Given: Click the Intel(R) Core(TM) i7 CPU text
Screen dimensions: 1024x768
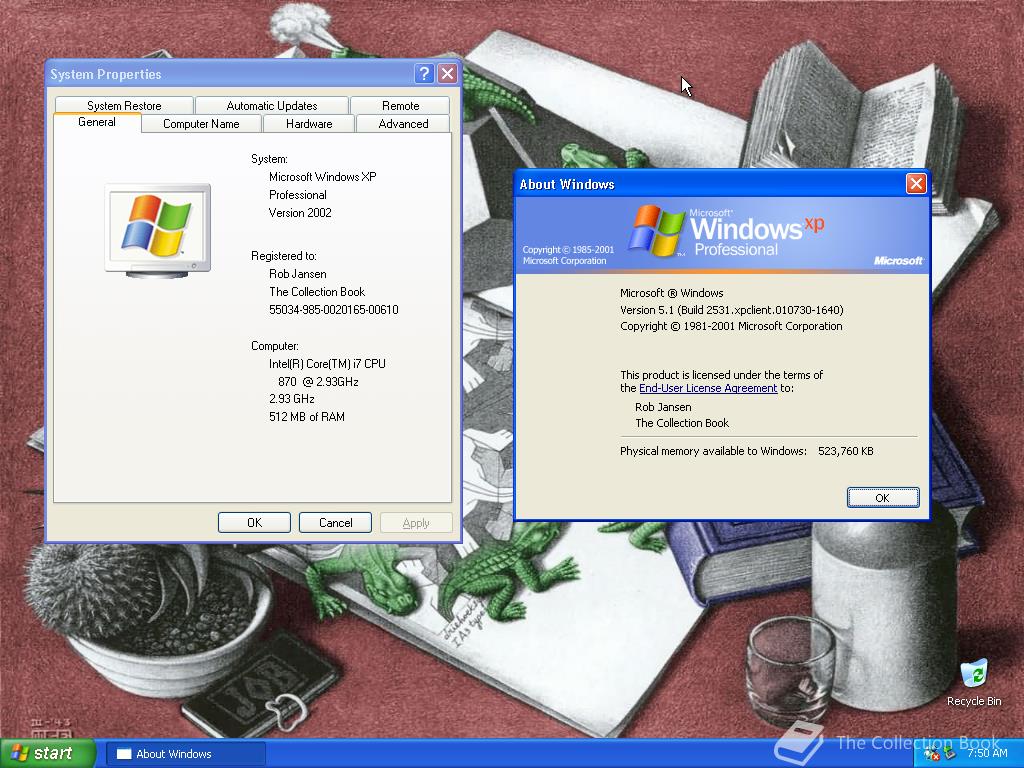Looking at the screenshot, I should pos(327,364).
